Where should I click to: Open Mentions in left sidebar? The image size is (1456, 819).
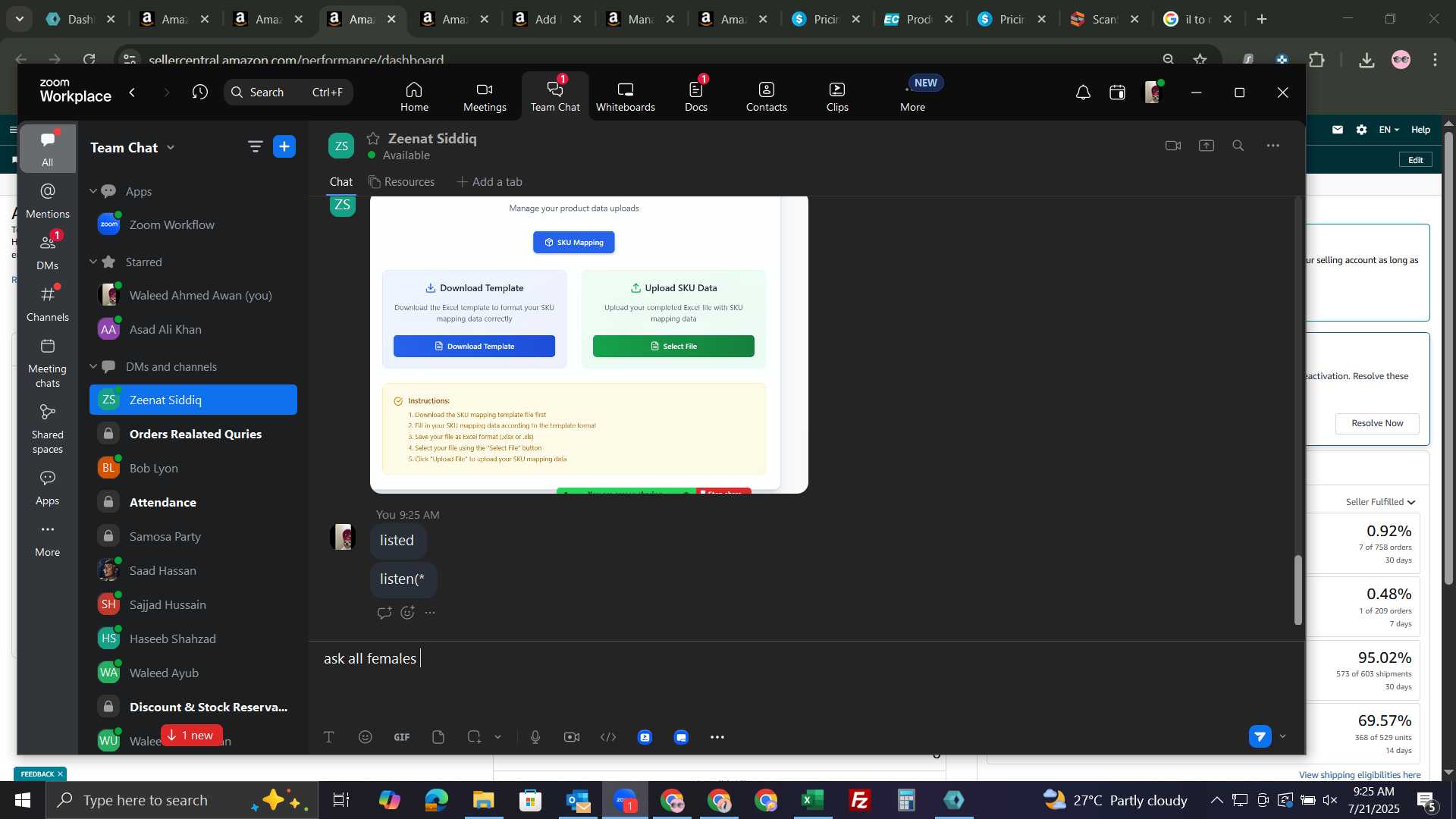pyautogui.click(x=47, y=201)
